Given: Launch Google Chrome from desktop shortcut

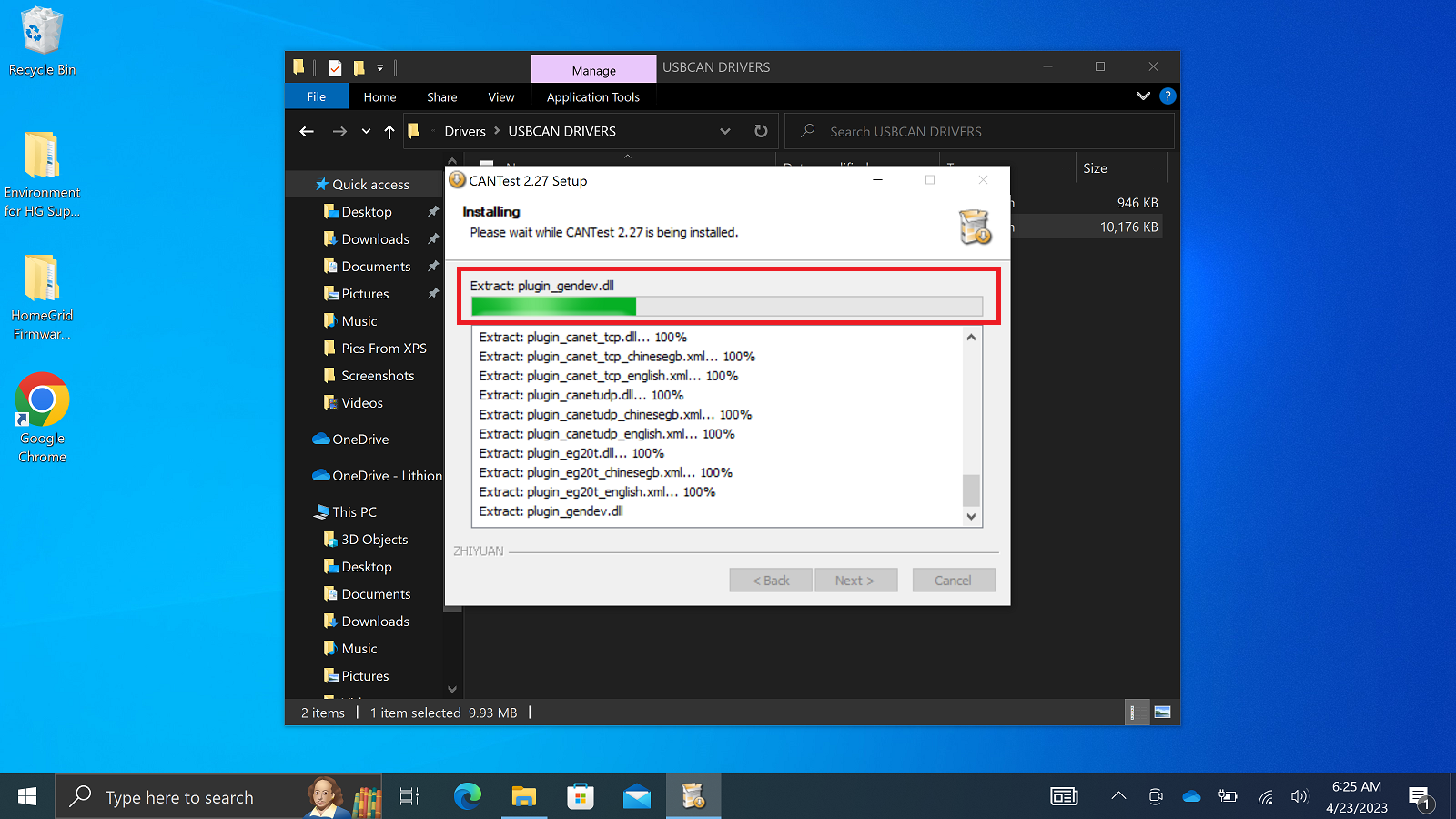Looking at the screenshot, I should (42, 419).
